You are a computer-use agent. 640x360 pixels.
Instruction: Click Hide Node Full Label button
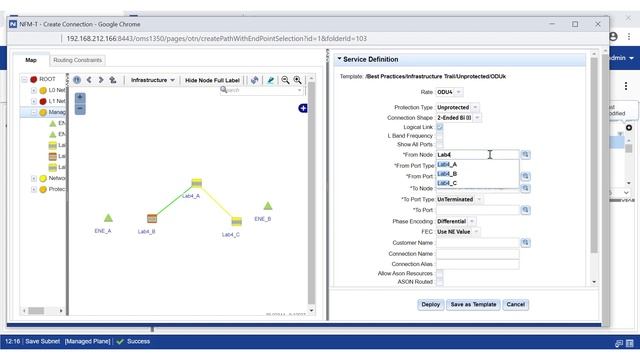212,80
